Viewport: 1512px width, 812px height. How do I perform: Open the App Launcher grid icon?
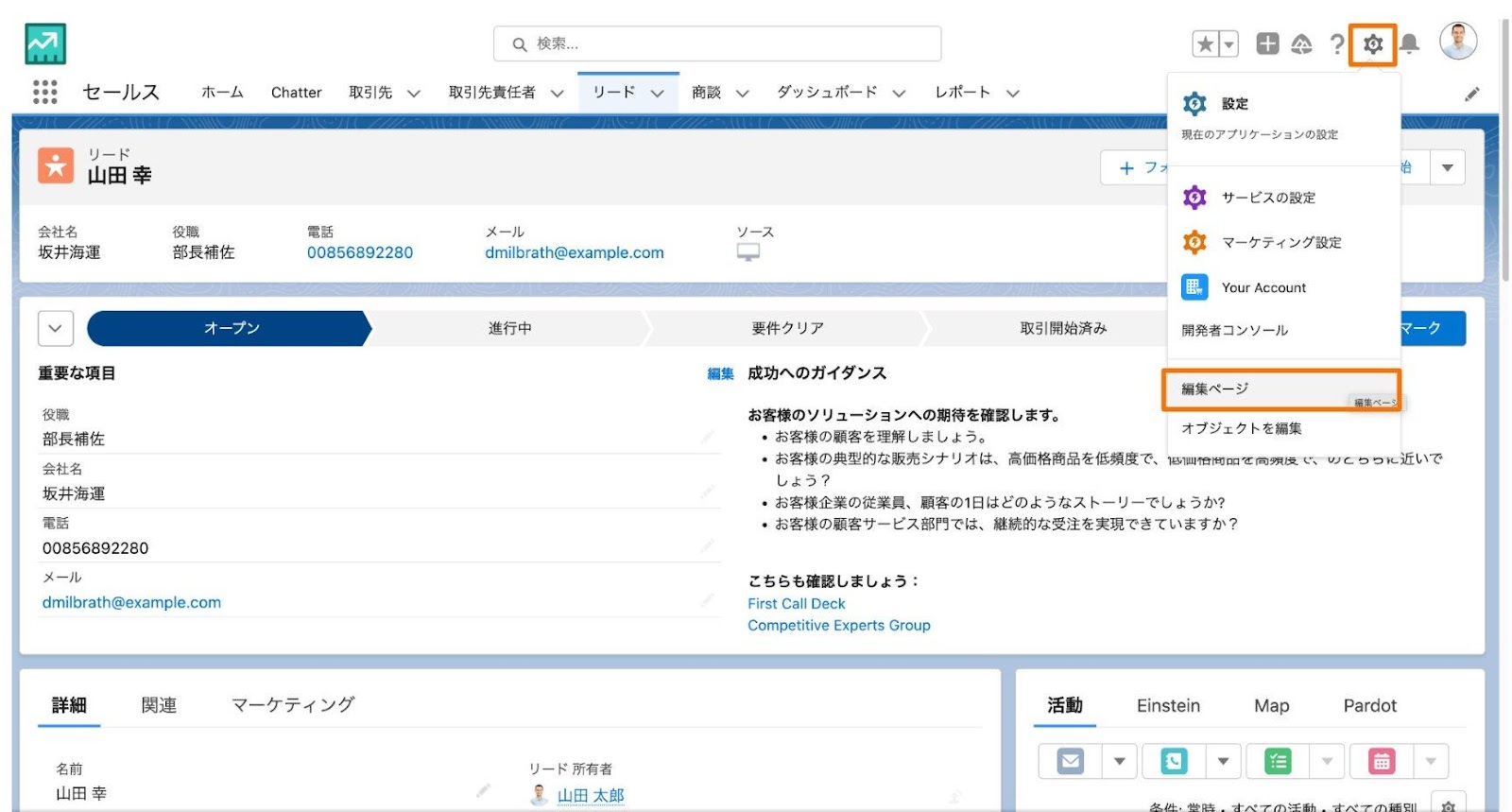(44, 92)
